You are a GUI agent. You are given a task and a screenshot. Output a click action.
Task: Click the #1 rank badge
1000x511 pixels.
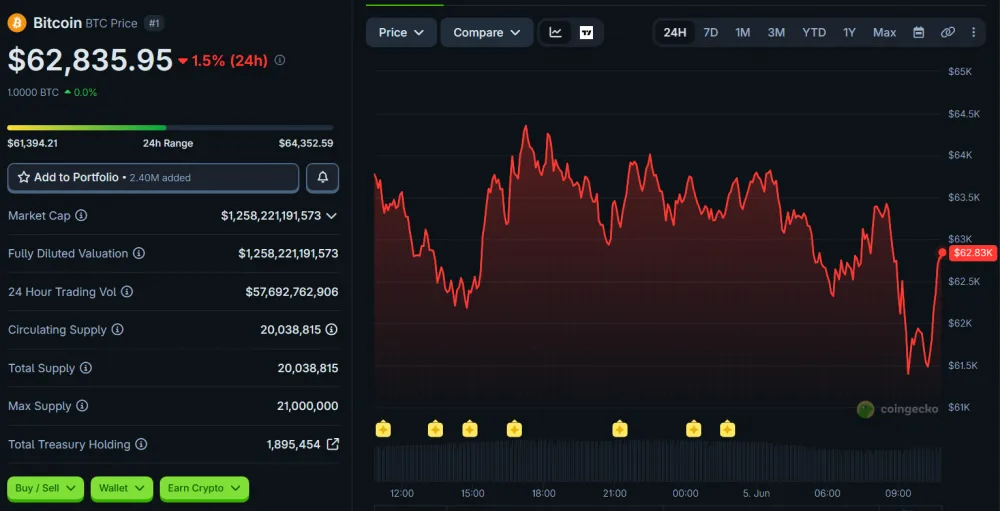pos(153,23)
